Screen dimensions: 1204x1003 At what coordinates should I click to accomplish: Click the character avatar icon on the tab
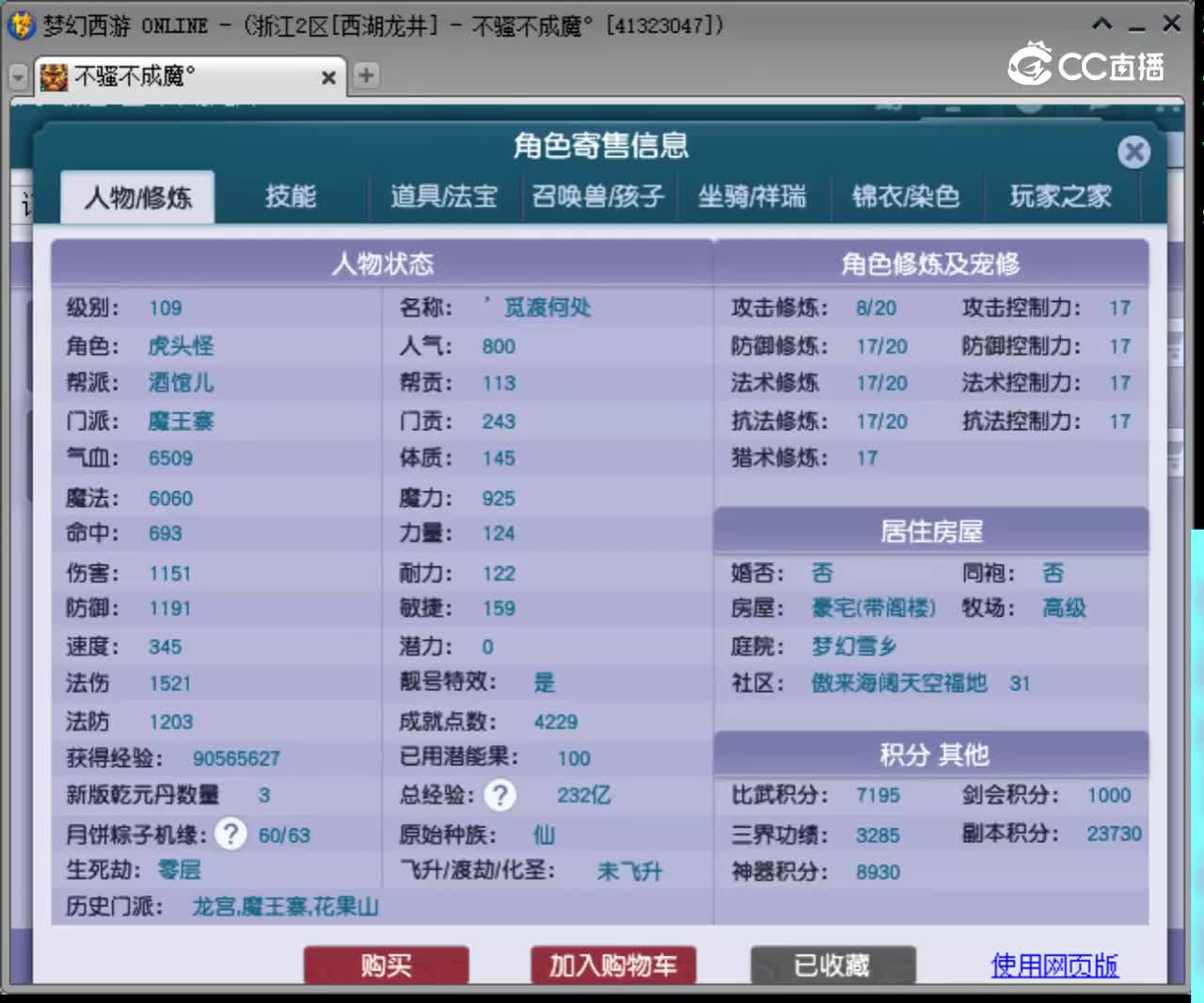tap(54, 76)
